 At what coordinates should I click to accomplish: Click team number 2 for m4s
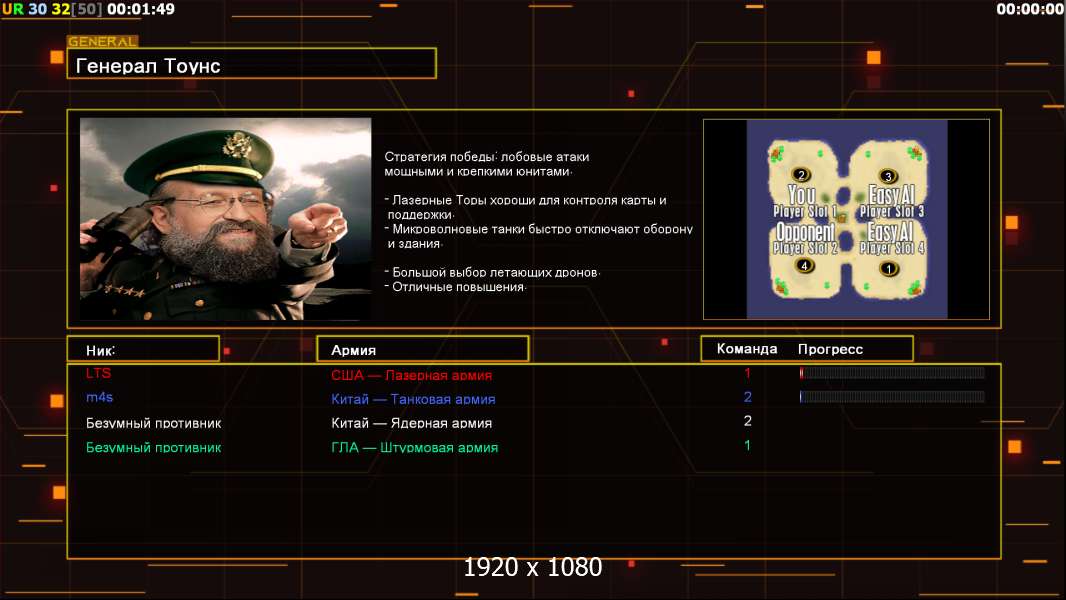(747, 397)
